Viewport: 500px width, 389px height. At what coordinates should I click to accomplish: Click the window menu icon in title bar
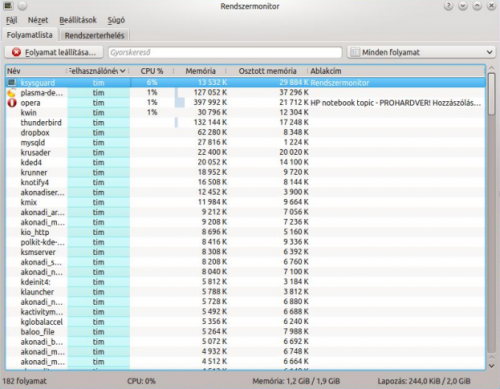pyautogui.click(x=8, y=6)
